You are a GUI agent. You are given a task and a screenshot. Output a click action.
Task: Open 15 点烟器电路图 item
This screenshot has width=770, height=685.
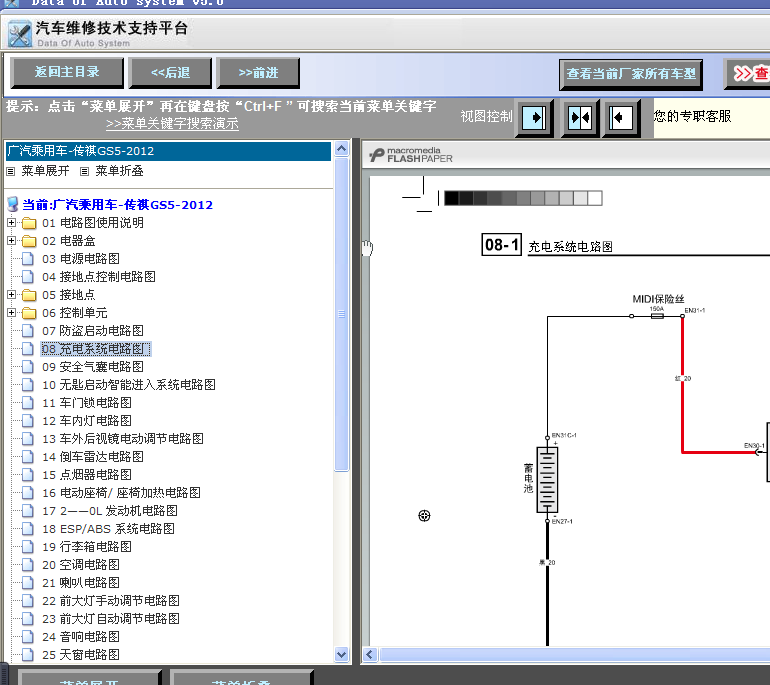[87, 475]
